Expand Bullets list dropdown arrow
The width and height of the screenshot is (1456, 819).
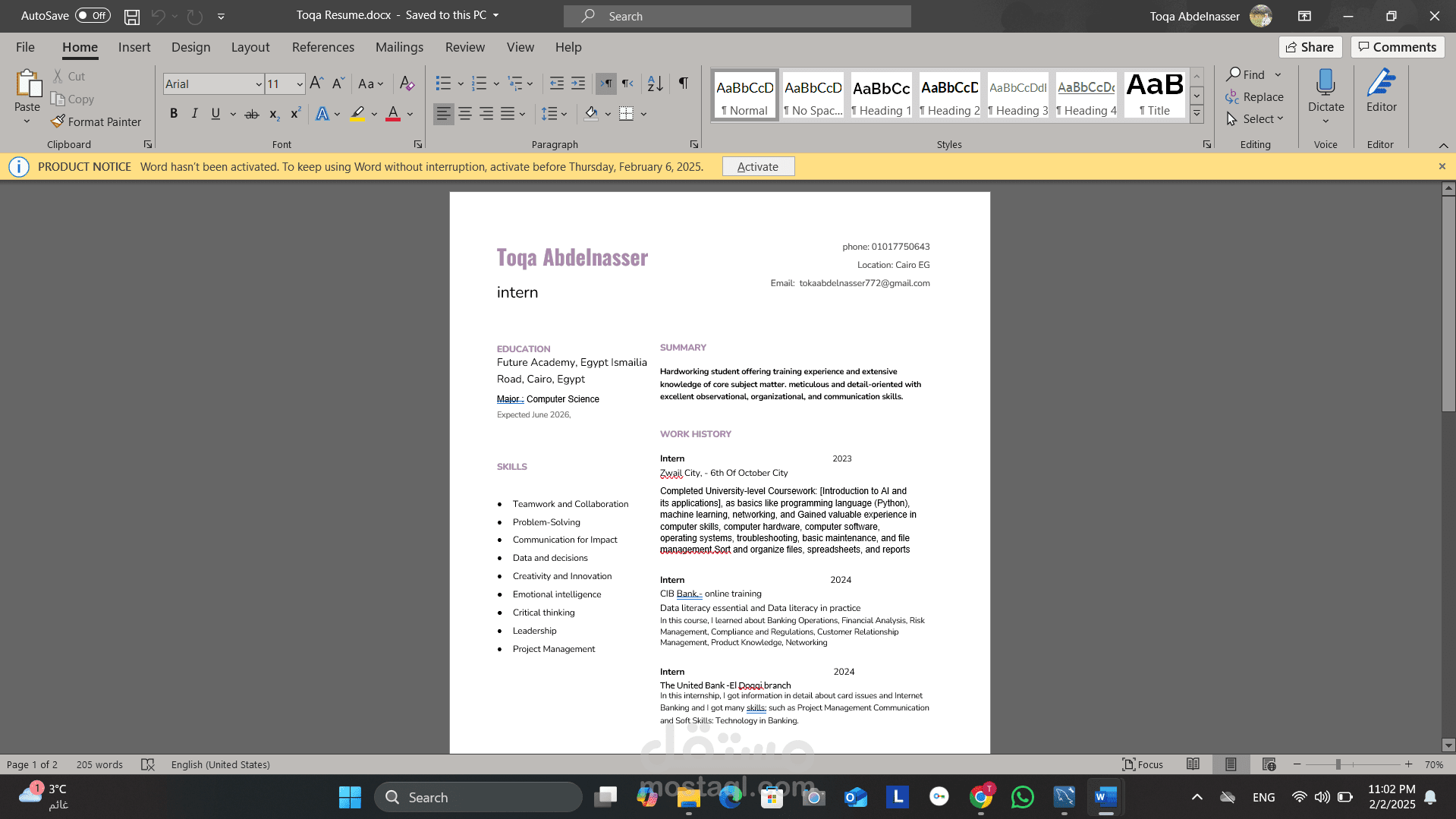click(x=461, y=83)
